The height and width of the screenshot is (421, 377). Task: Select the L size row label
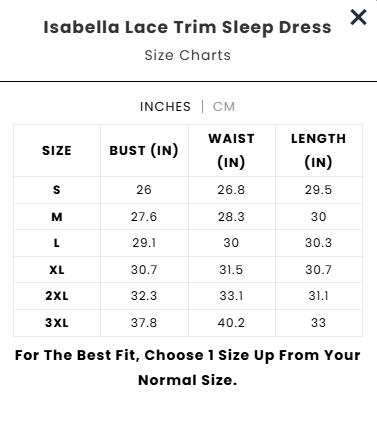click(57, 243)
